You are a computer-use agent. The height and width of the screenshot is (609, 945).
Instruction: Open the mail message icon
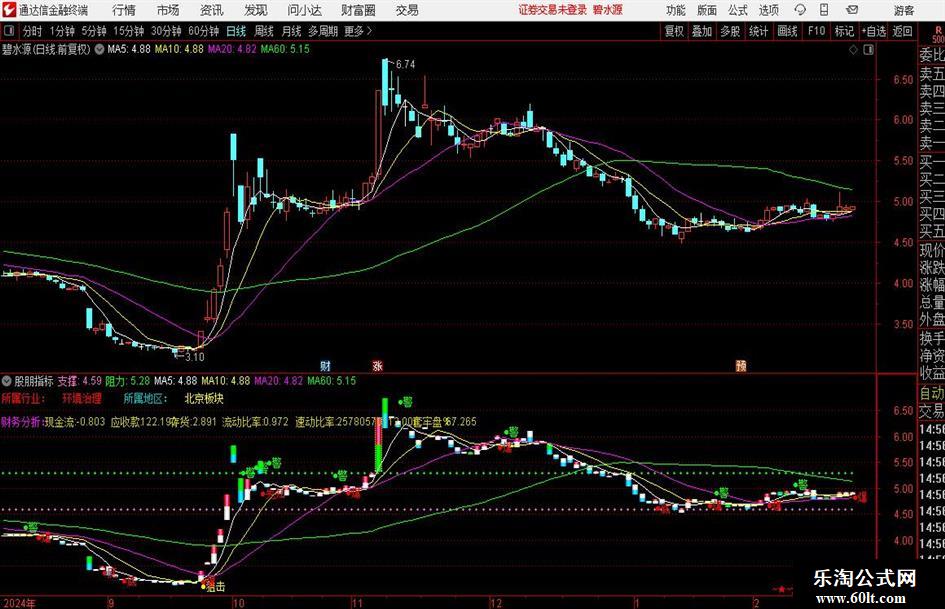coord(852,10)
